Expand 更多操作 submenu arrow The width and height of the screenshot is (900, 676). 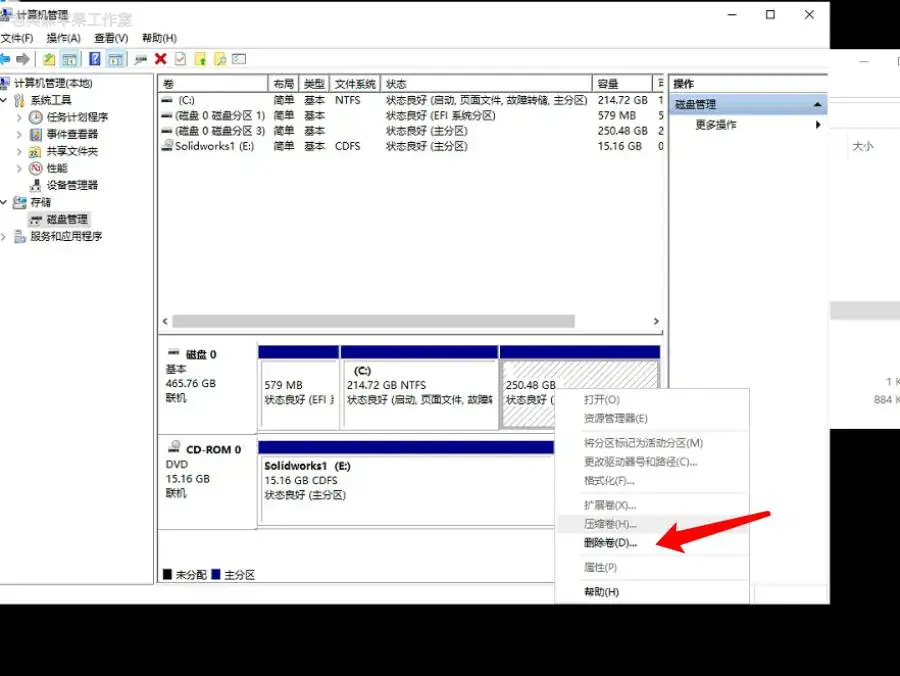pos(818,125)
